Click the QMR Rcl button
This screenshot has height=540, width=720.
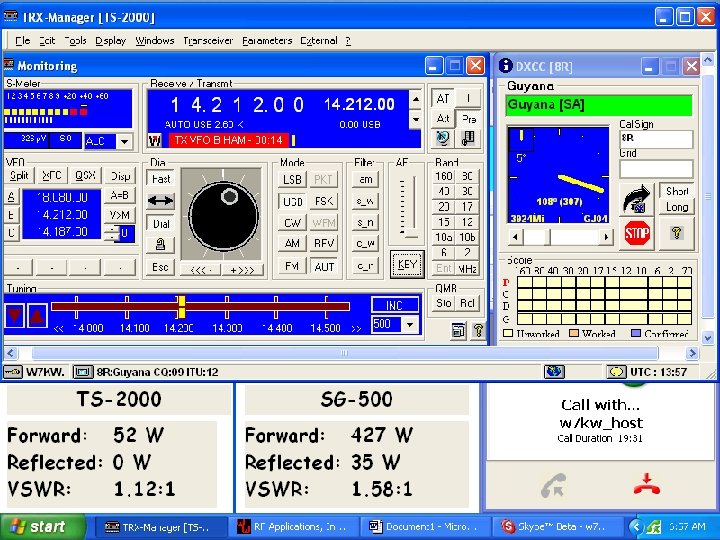click(x=467, y=303)
